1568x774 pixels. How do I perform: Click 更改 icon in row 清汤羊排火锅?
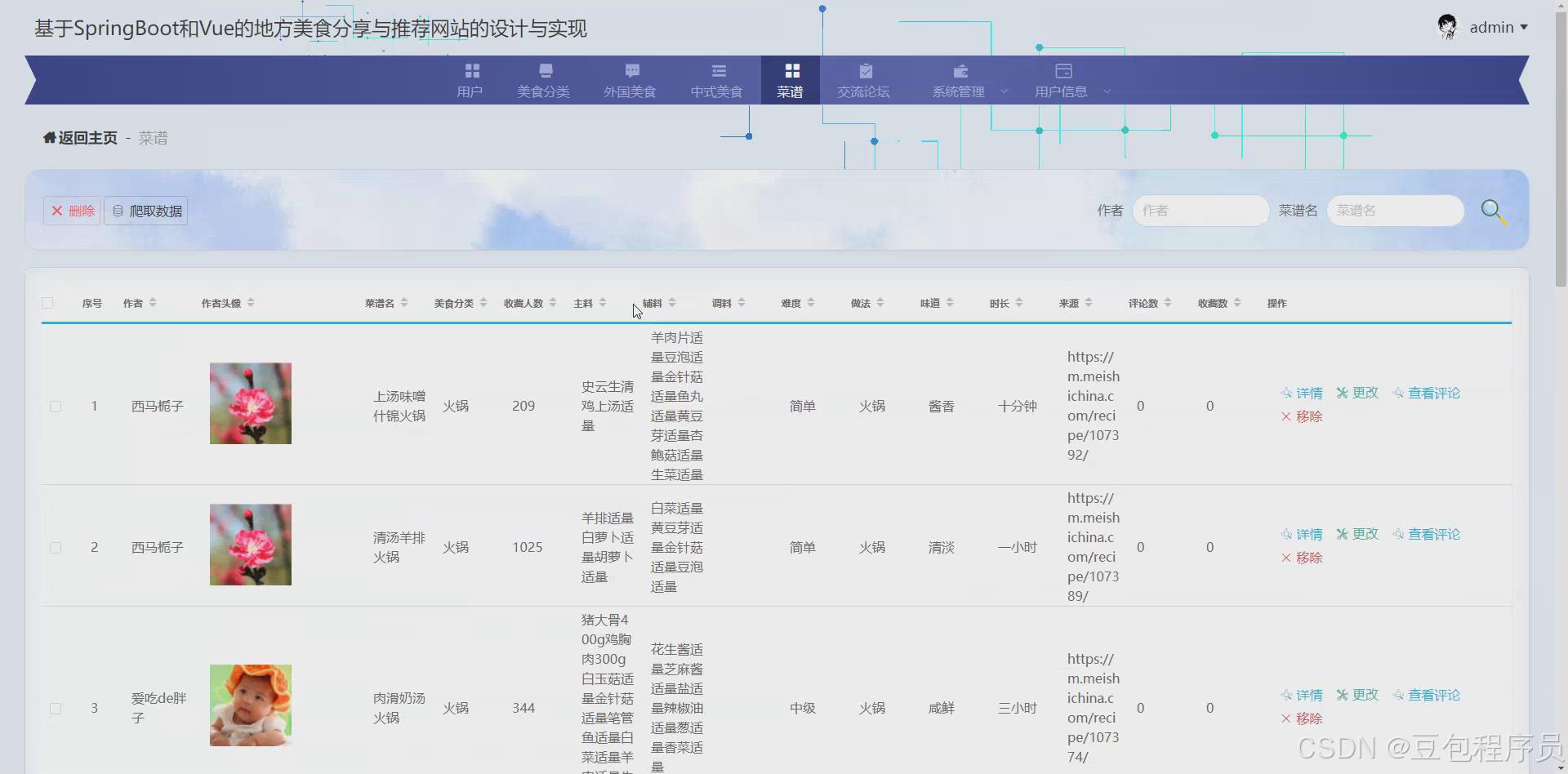1342,534
